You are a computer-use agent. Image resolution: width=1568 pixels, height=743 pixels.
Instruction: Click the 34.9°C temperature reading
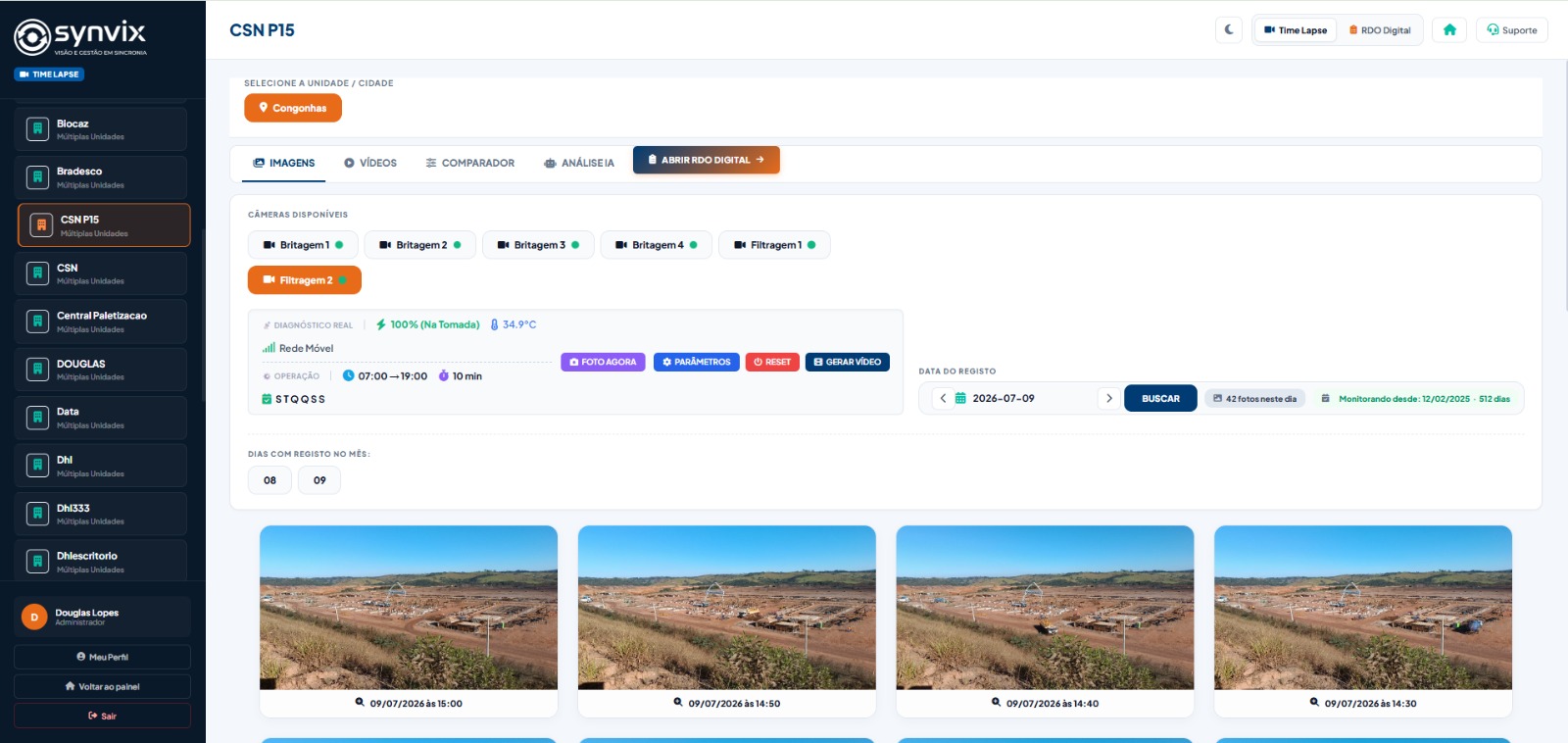coord(514,324)
